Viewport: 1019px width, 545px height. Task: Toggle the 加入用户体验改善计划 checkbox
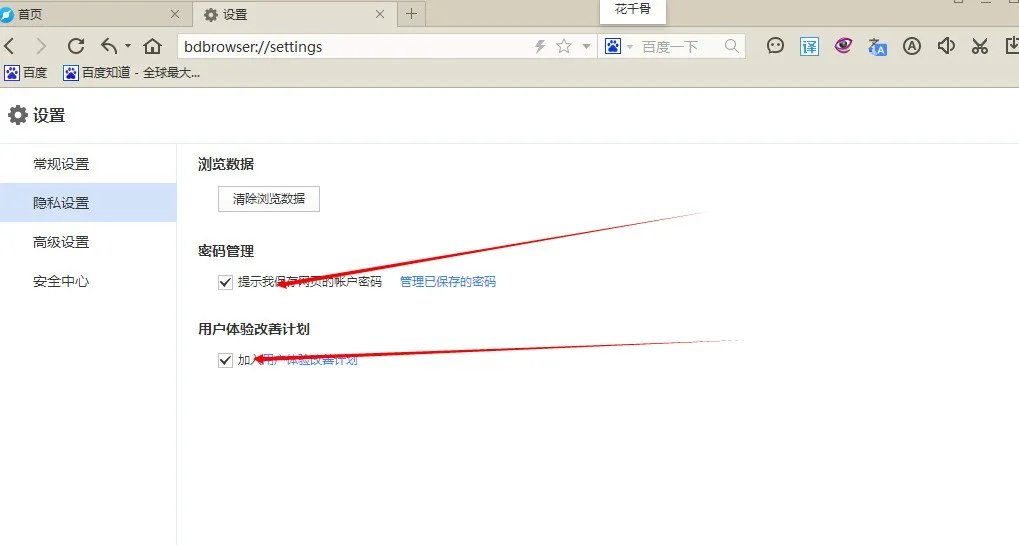pos(225,360)
